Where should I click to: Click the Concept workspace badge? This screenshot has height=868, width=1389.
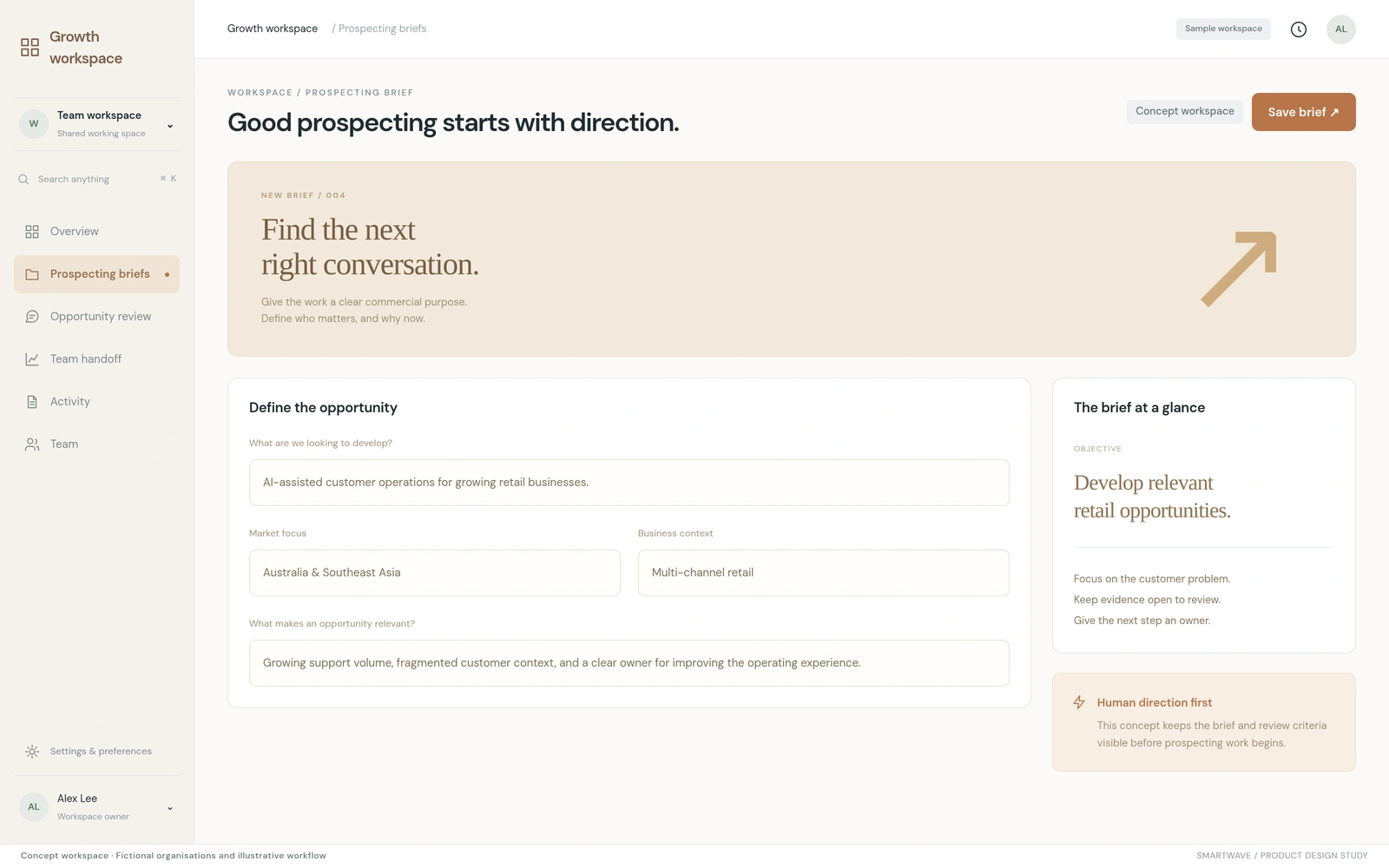[1185, 111]
